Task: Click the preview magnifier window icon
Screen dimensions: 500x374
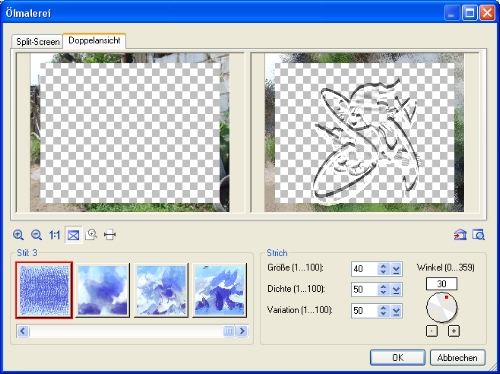Action: pos(478,235)
